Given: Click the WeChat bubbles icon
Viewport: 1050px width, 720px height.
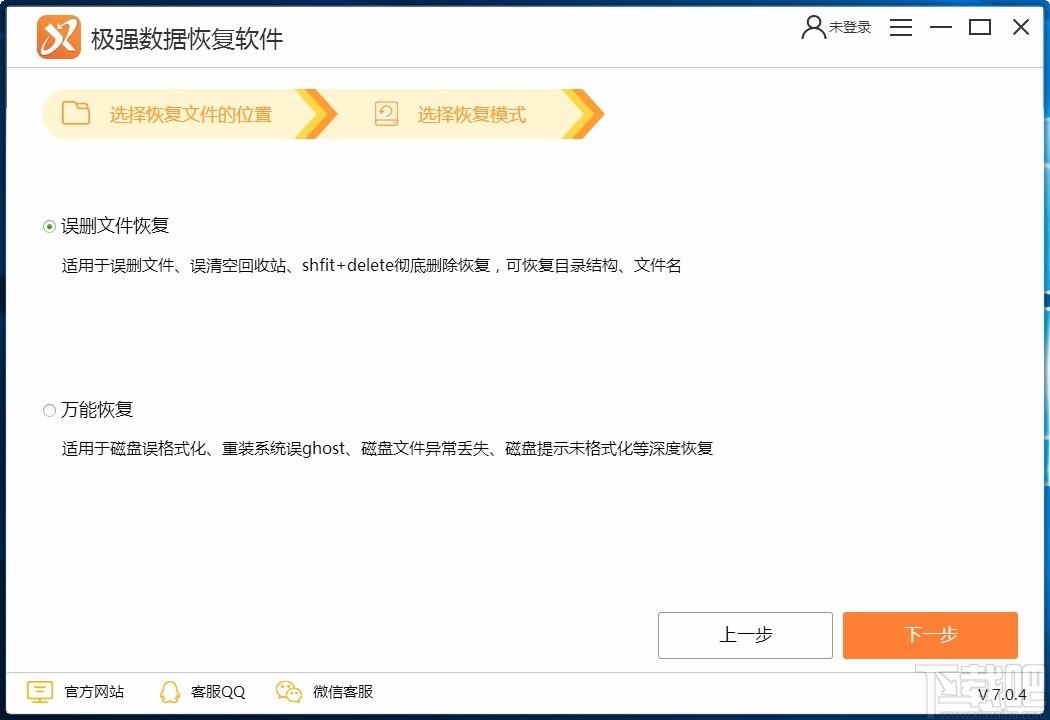Looking at the screenshot, I should [x=289, y=692].
